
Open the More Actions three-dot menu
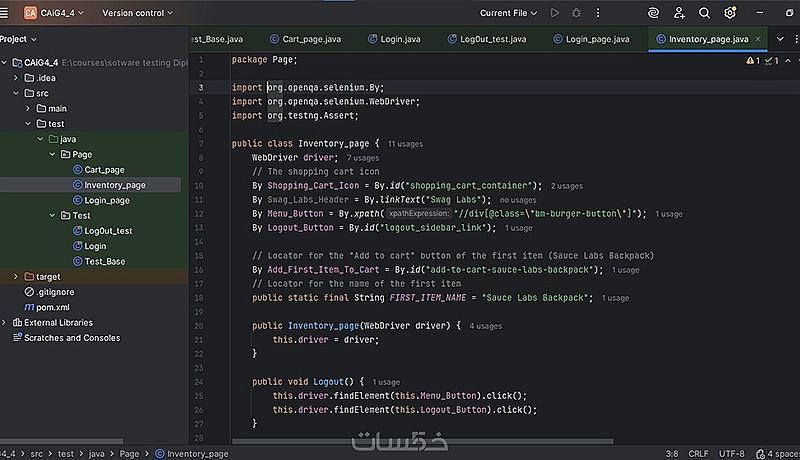pos(599,13)
